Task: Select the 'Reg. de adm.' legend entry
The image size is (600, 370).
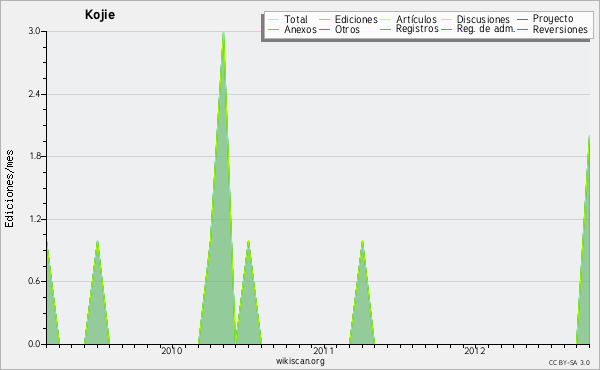Action: [x=478, y=29]
